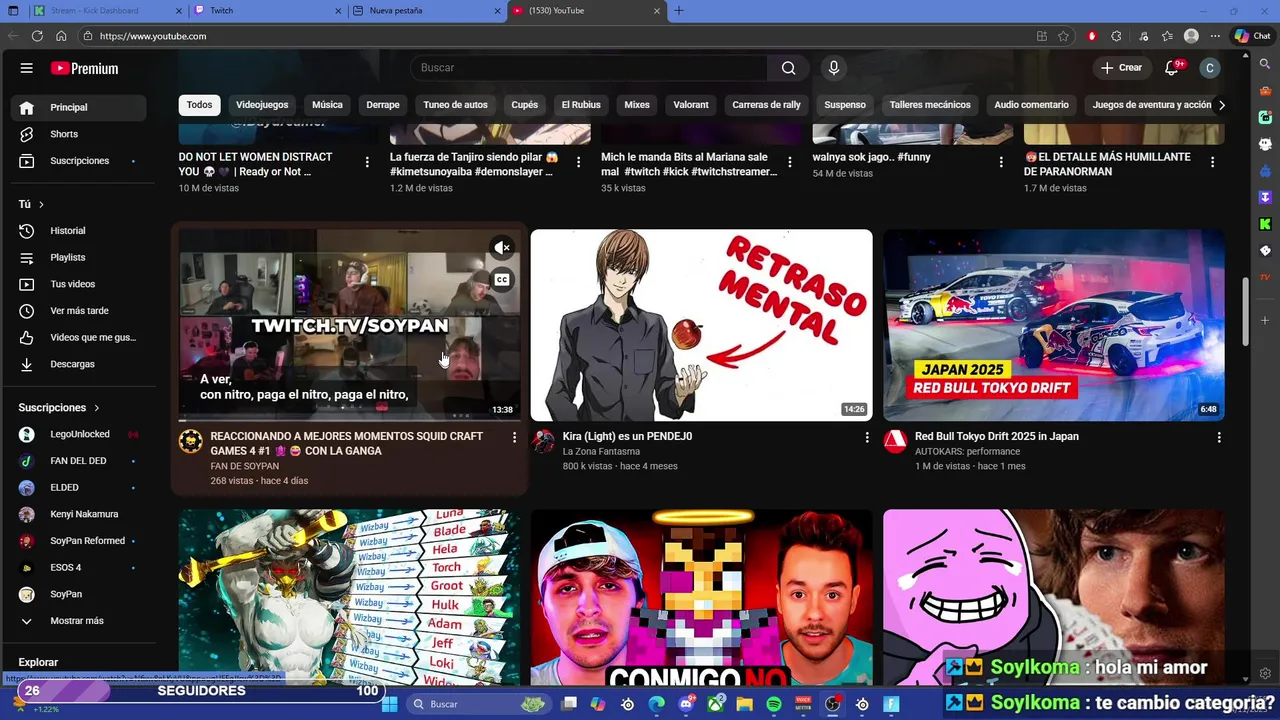Open options for PARANORMAN video
Image resolution: width=1280 pixels, height=720 pixels.
1212,162
